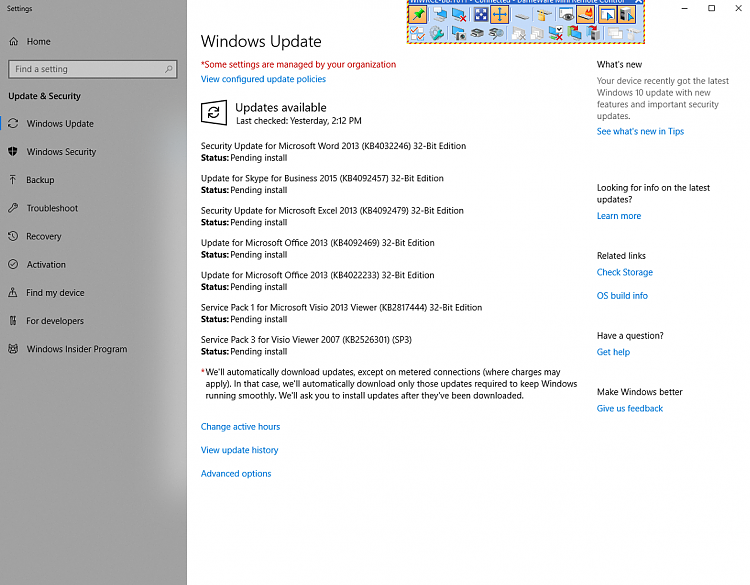Click the gear and wrench tools icon
This screenshot has width=750, height=585.
(437, 33)
